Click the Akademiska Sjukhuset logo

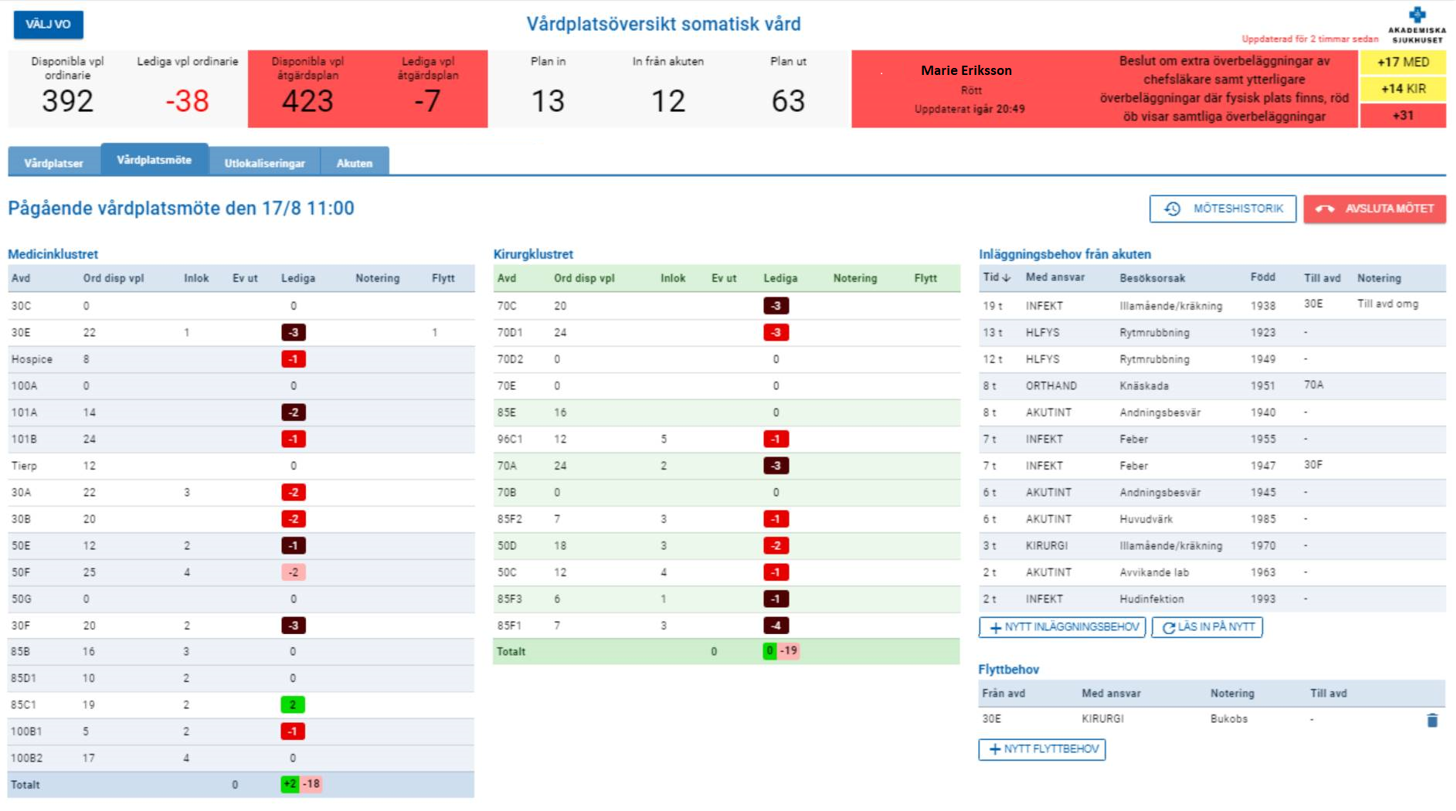1416,25
